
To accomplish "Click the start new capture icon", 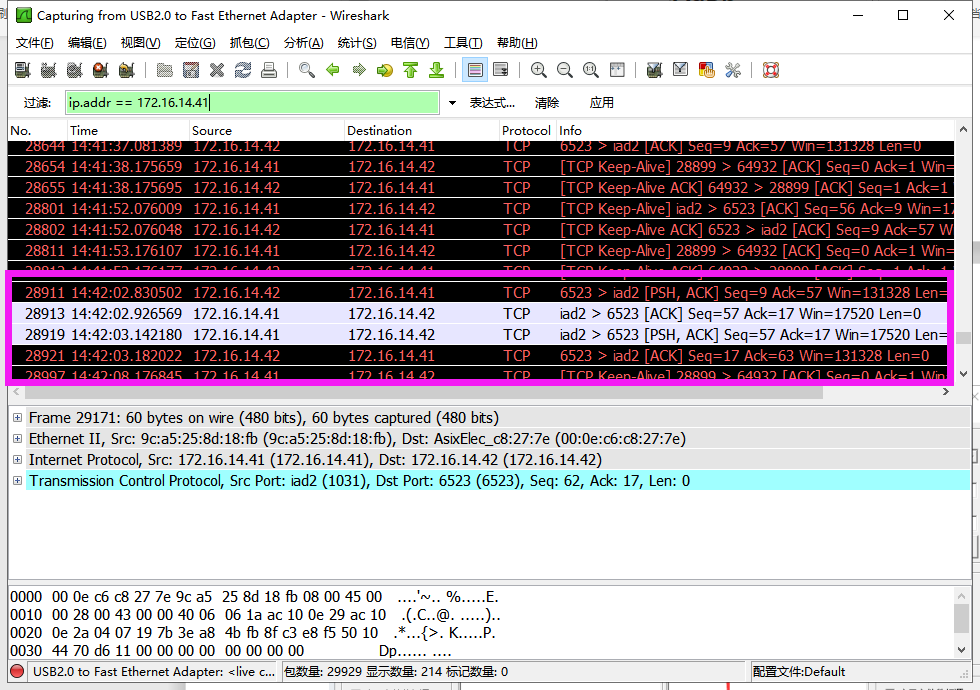I will tap(74, 70).
